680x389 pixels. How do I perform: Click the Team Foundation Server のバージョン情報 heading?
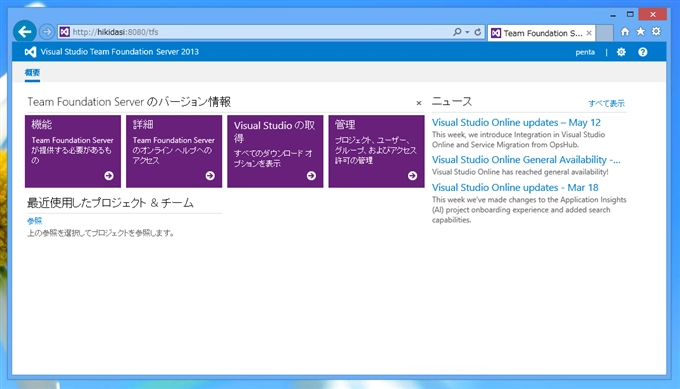pos(129,102)
